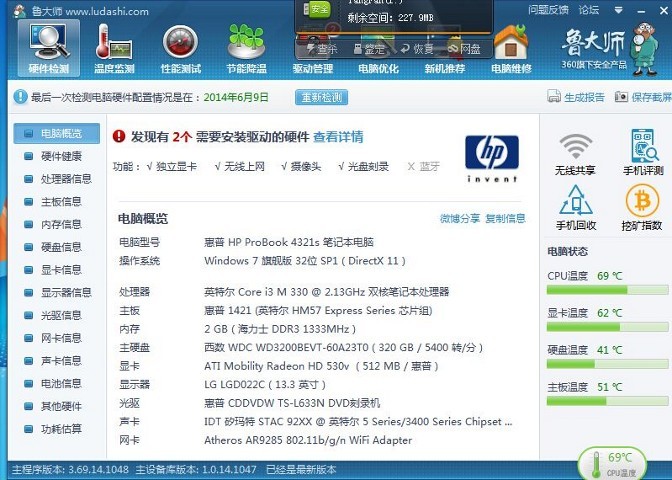Click the CPU温度 progress bar
This screenshot has width=672, height=480.
(x=607, y=290)
